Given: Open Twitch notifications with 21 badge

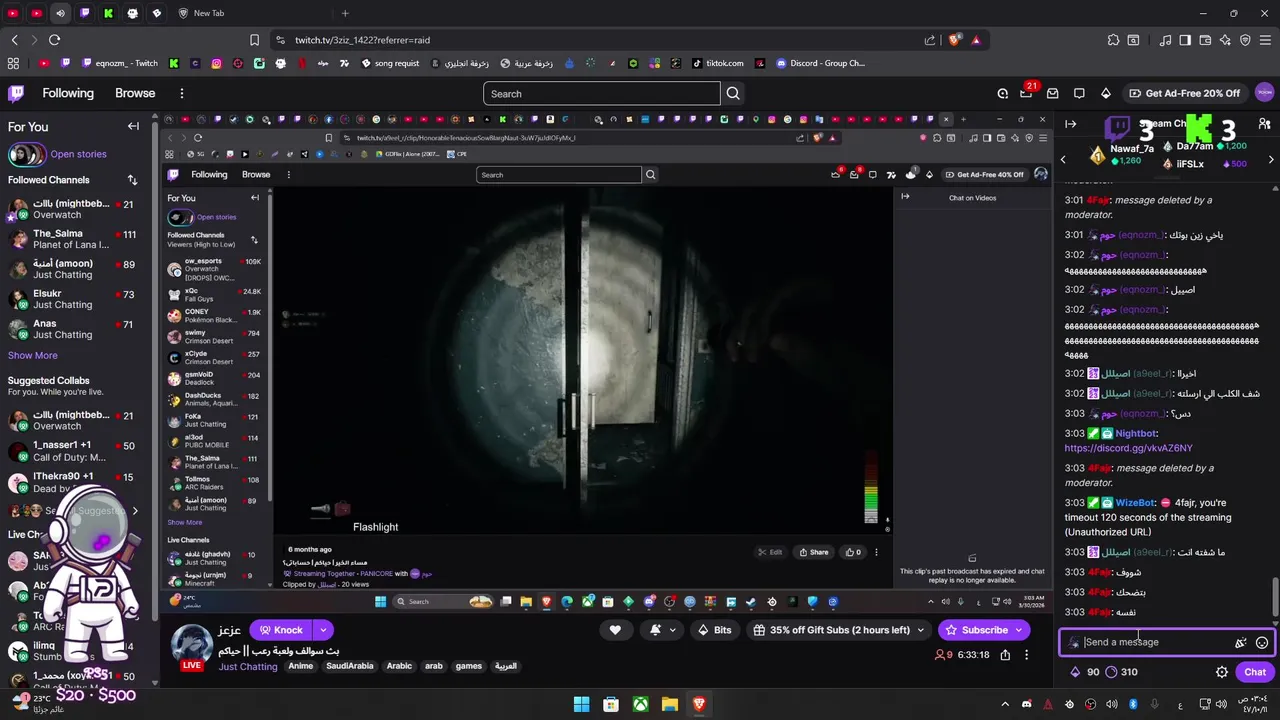Looking at the screenshot, I should point(1027,93).
